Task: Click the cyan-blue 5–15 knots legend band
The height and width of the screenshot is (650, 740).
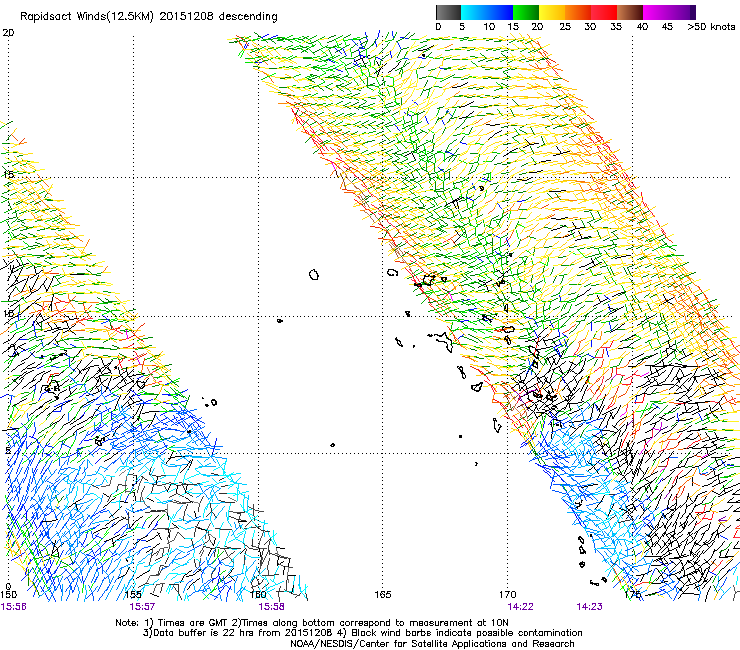Action: tap(487, 12)
